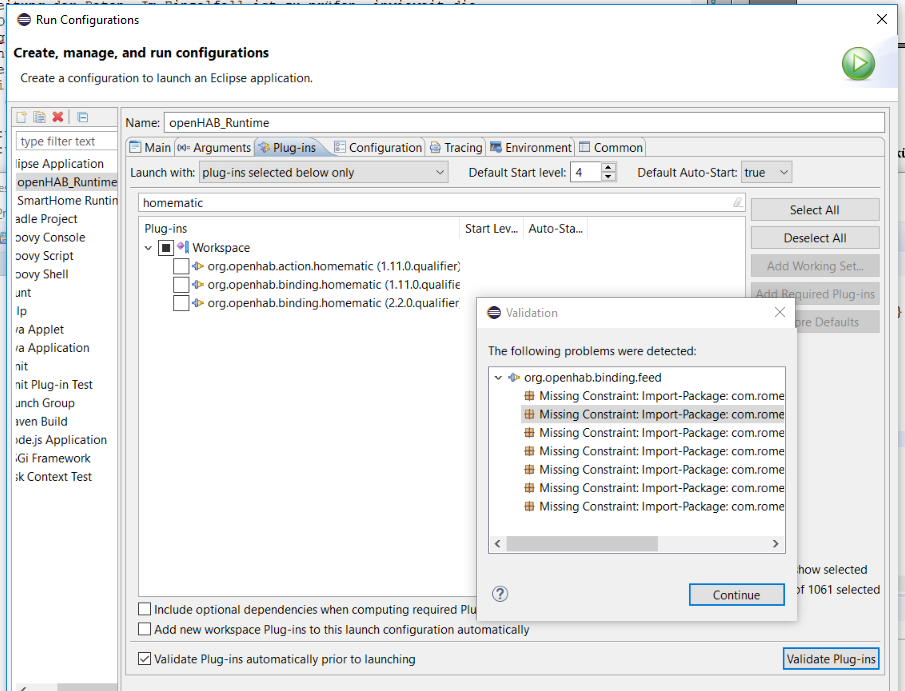905x691 pixels.
Task: Click the collapse all icon in sidebar toolbar
Action: click(x=82, y=118)
